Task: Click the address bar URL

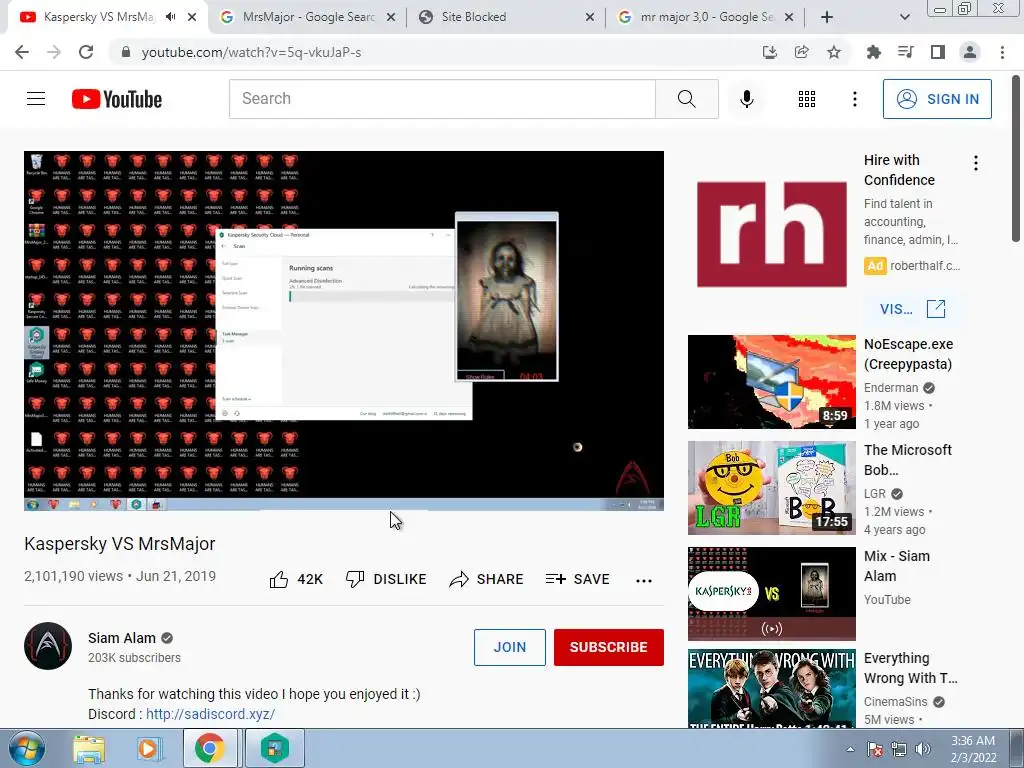Action: pyautogui.click(x=251, y=52)
